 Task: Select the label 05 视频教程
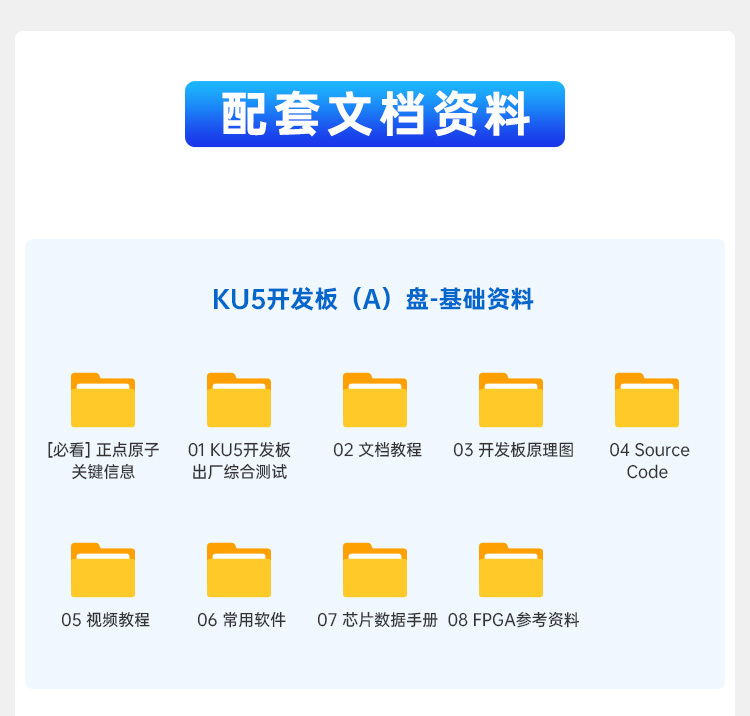click(105, 620)
